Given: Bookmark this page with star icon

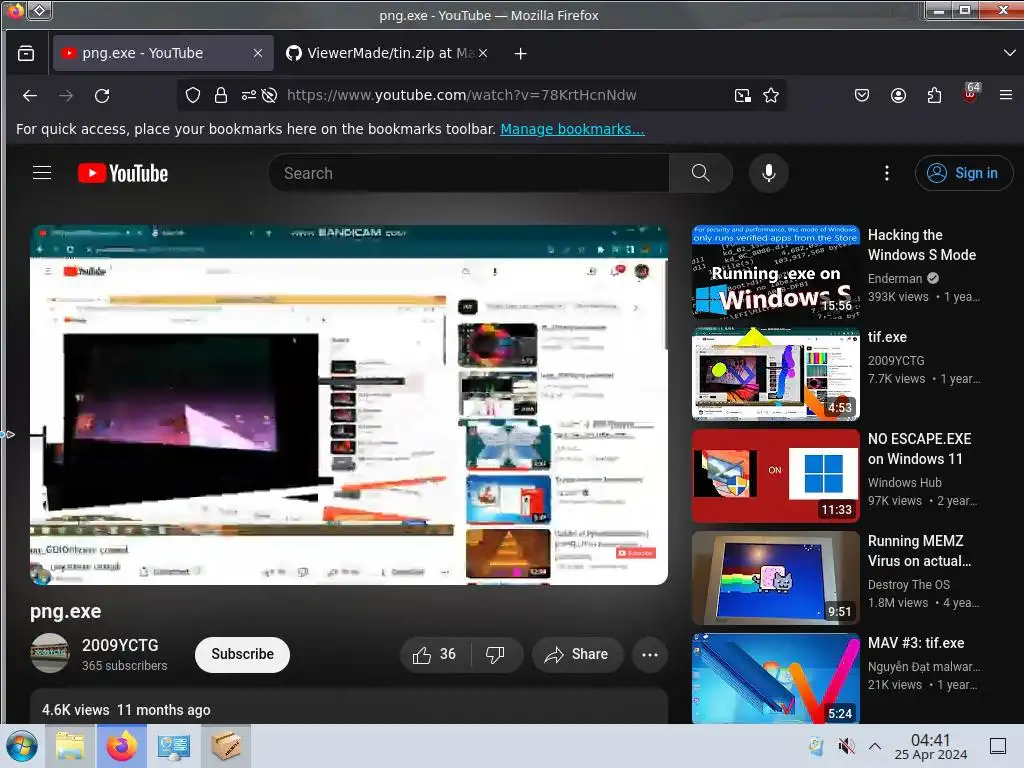Looking at the screenshot, I should point(771,95).
